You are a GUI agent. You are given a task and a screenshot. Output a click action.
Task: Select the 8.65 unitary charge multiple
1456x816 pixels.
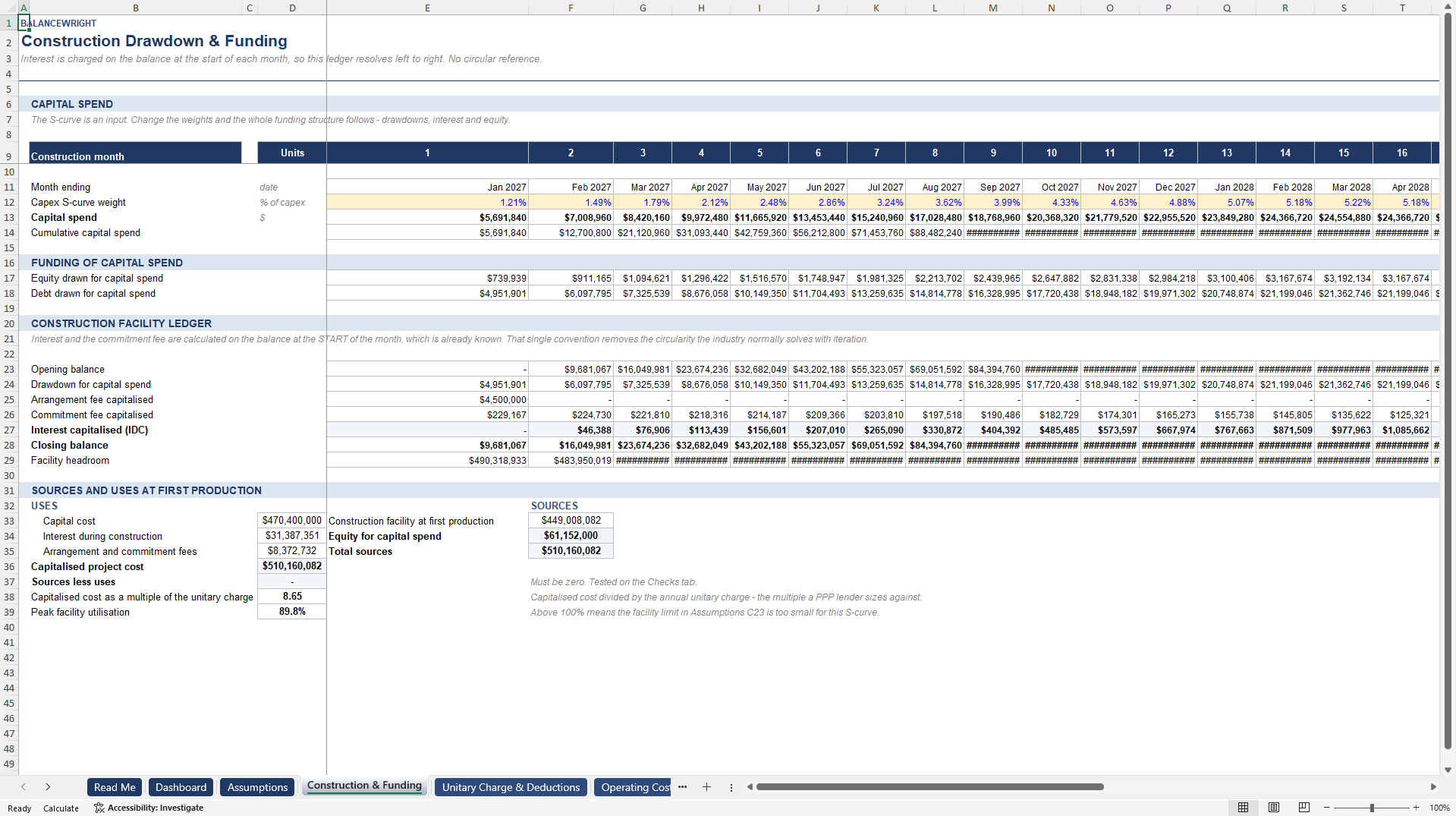[292, 597]
